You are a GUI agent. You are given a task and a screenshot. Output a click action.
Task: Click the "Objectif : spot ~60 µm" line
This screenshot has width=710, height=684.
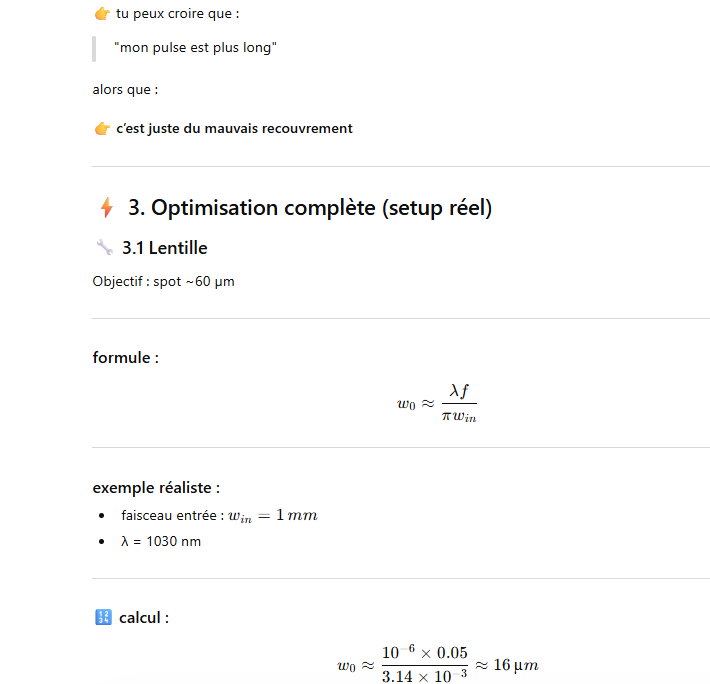163,281
